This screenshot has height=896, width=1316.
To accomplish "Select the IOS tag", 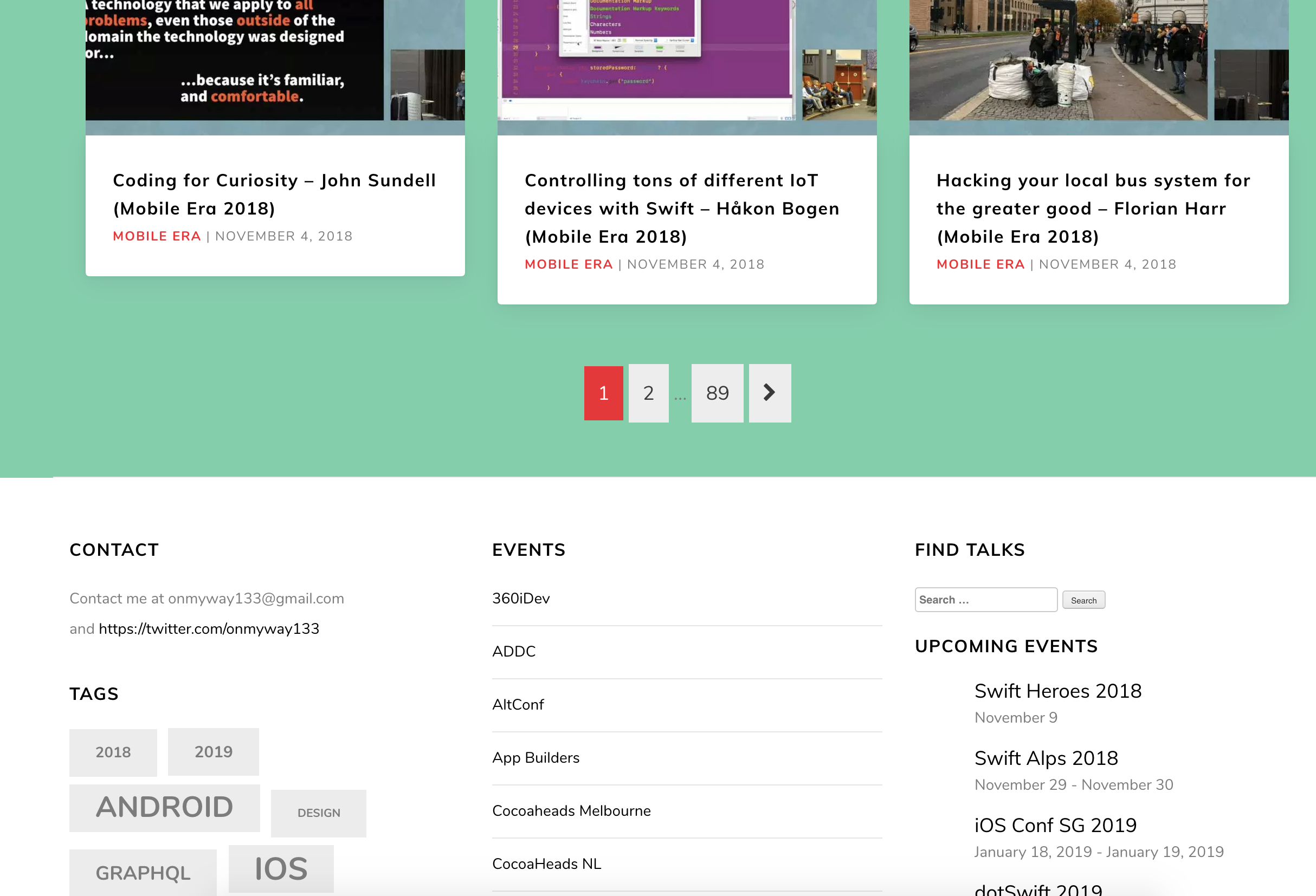I will 280,868.
